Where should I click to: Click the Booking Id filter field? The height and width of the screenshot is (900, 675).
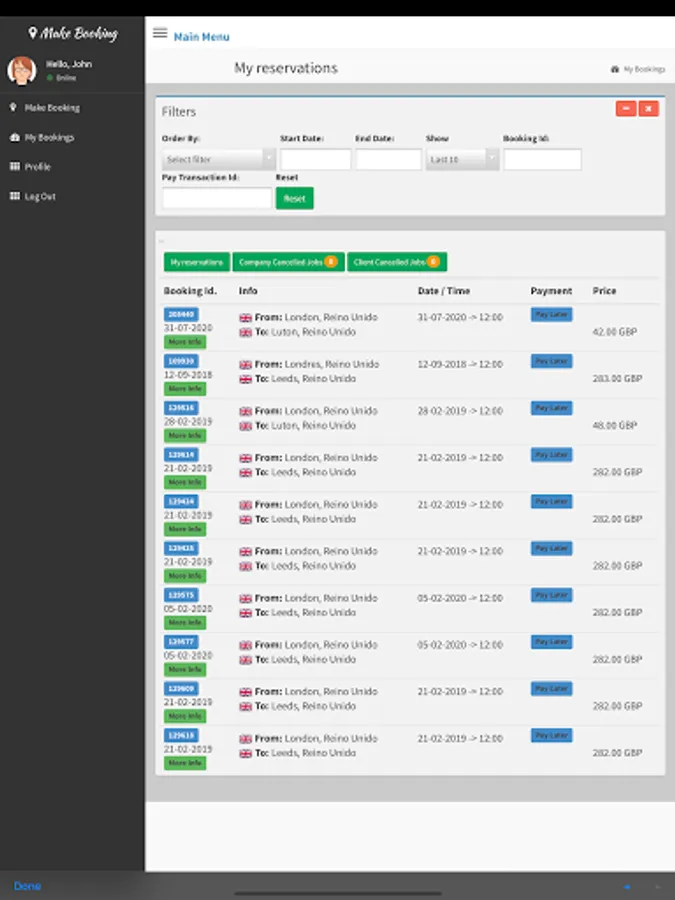click(542, 159)
